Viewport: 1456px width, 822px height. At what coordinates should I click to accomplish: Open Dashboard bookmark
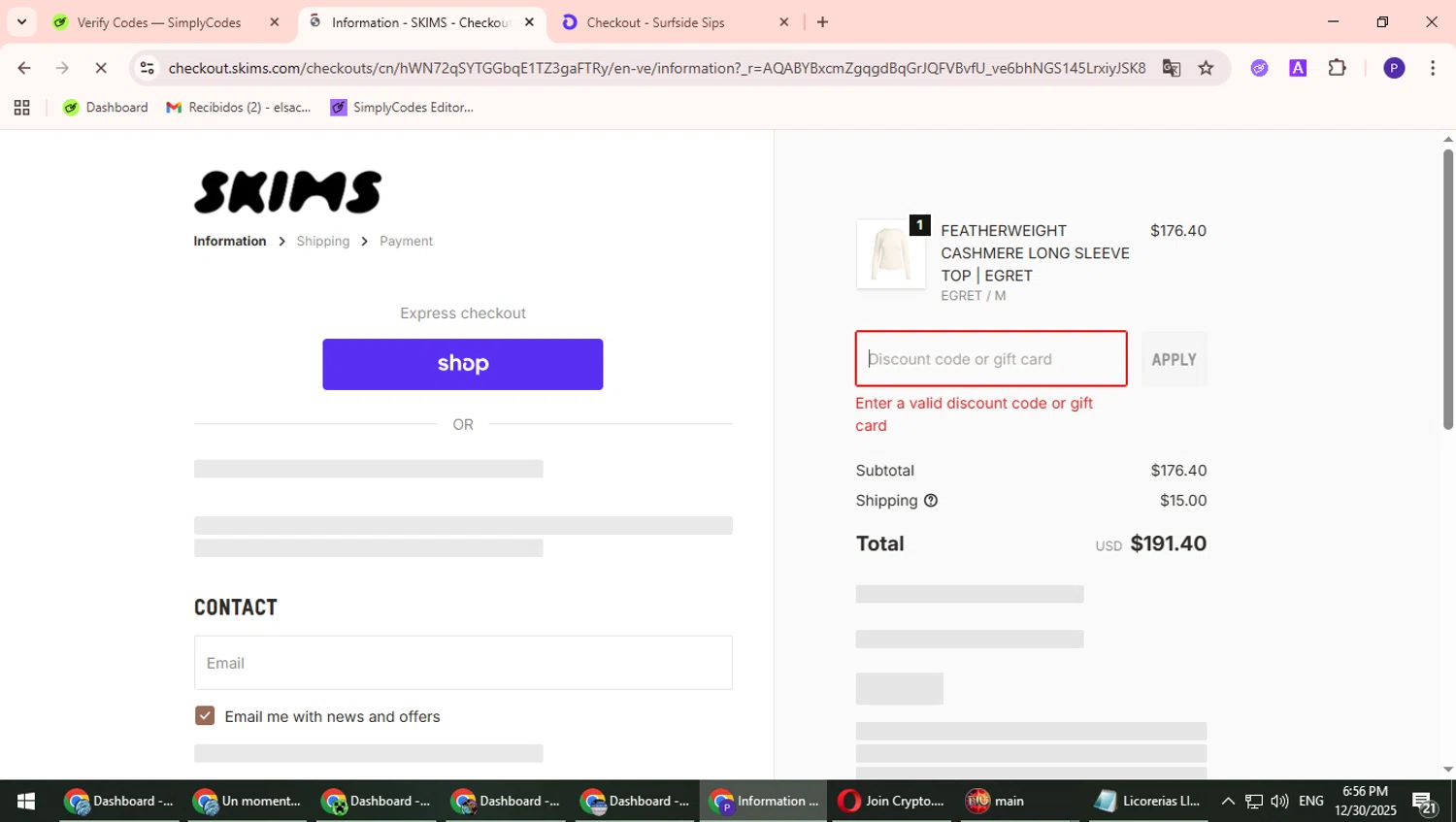(106, 108)
